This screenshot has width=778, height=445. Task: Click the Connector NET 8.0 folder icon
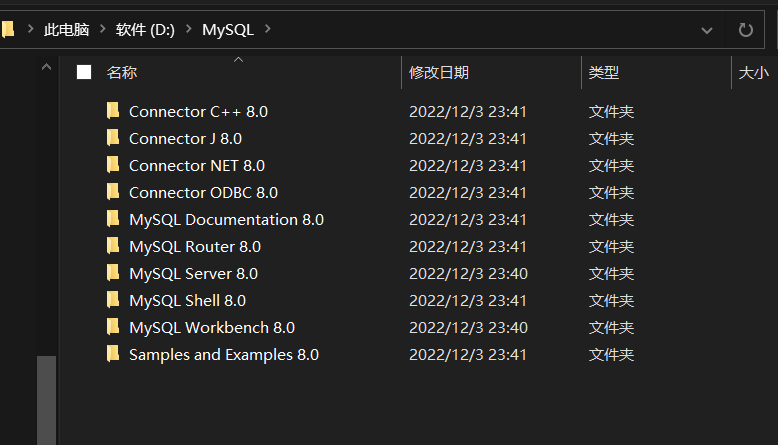(113, 164)
